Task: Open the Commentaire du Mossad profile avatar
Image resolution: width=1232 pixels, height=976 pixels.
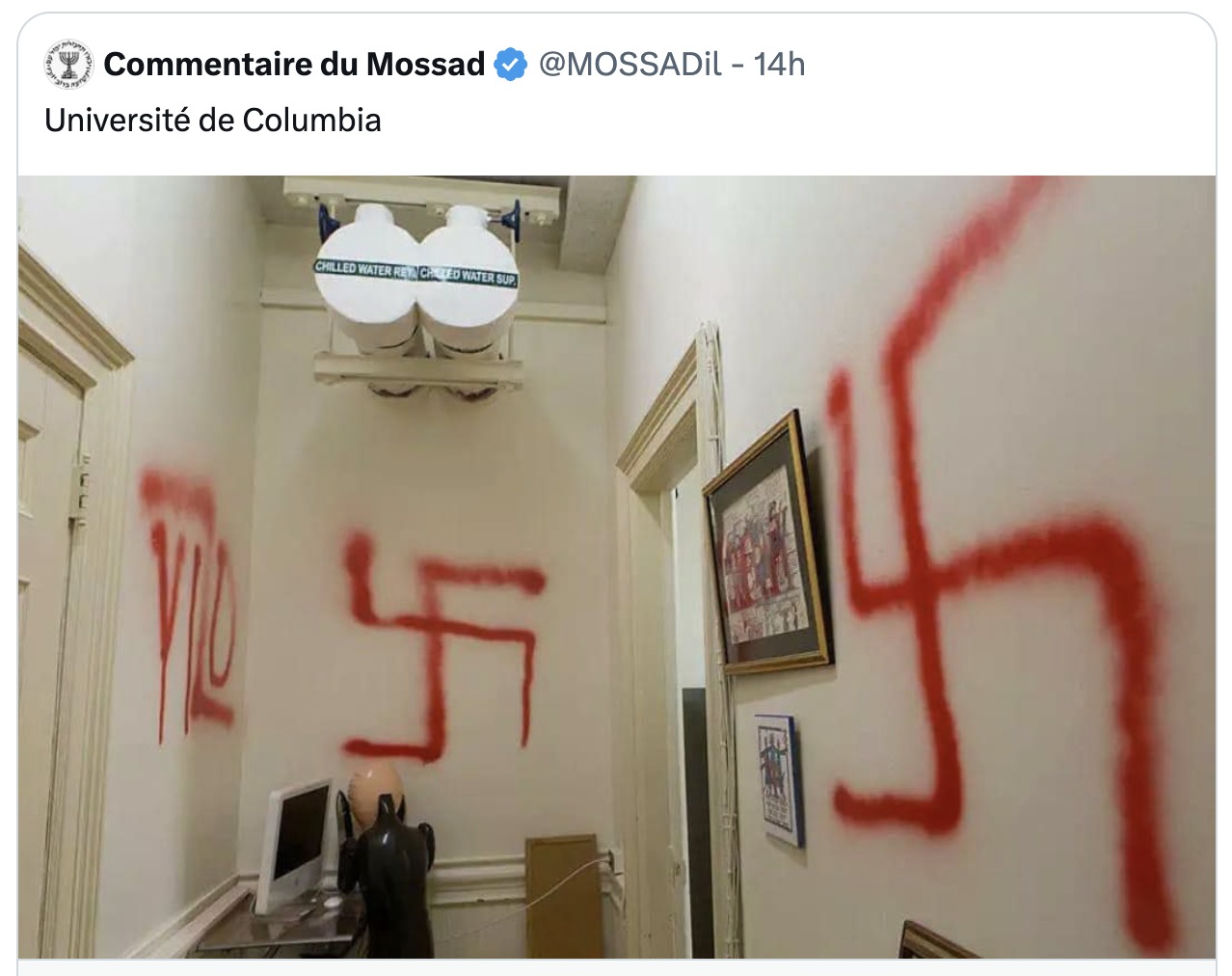Action: point(67,65)
